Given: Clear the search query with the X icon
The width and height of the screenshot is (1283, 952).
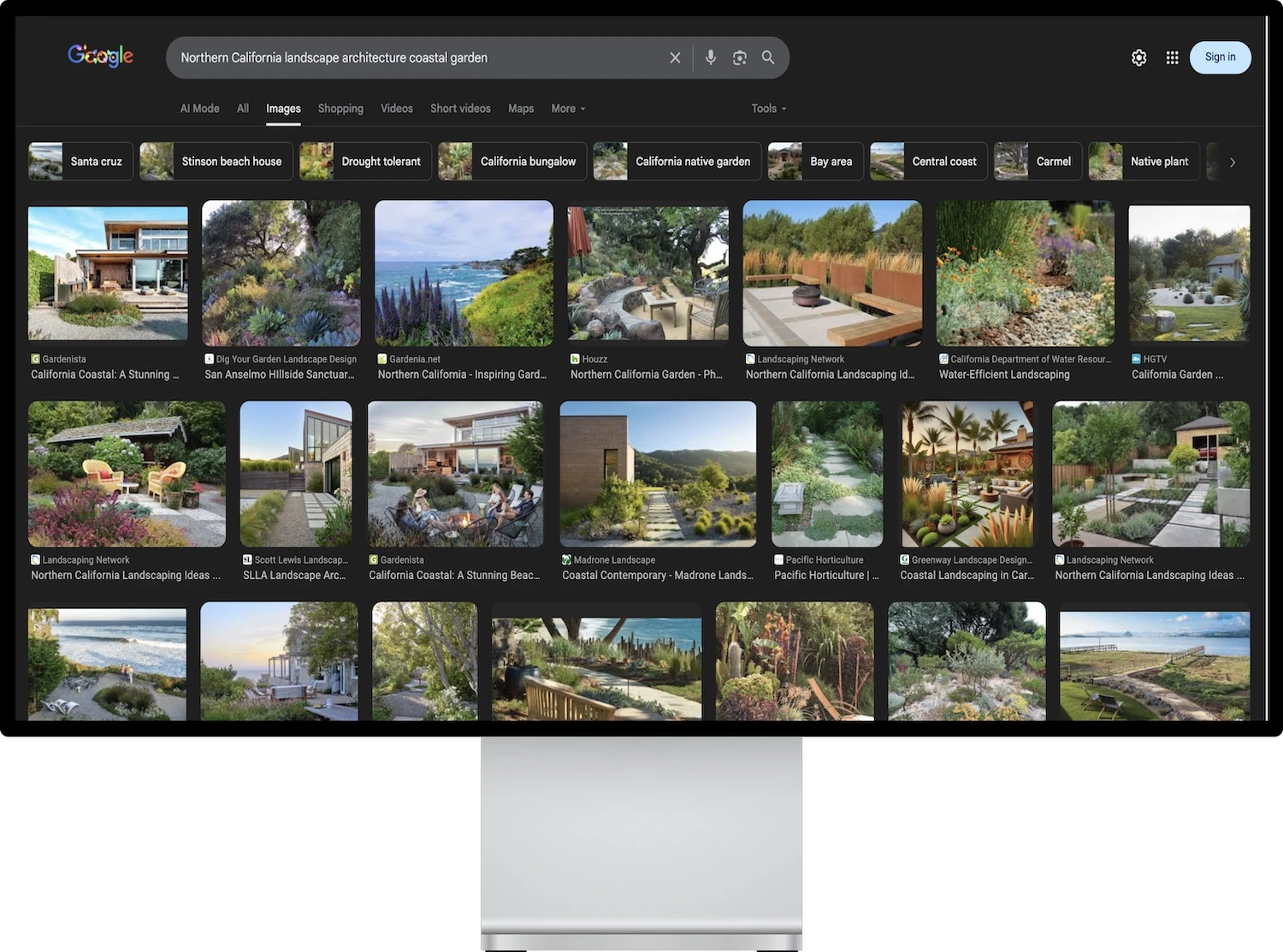Looking at the screenshot, I should point(675,57).
